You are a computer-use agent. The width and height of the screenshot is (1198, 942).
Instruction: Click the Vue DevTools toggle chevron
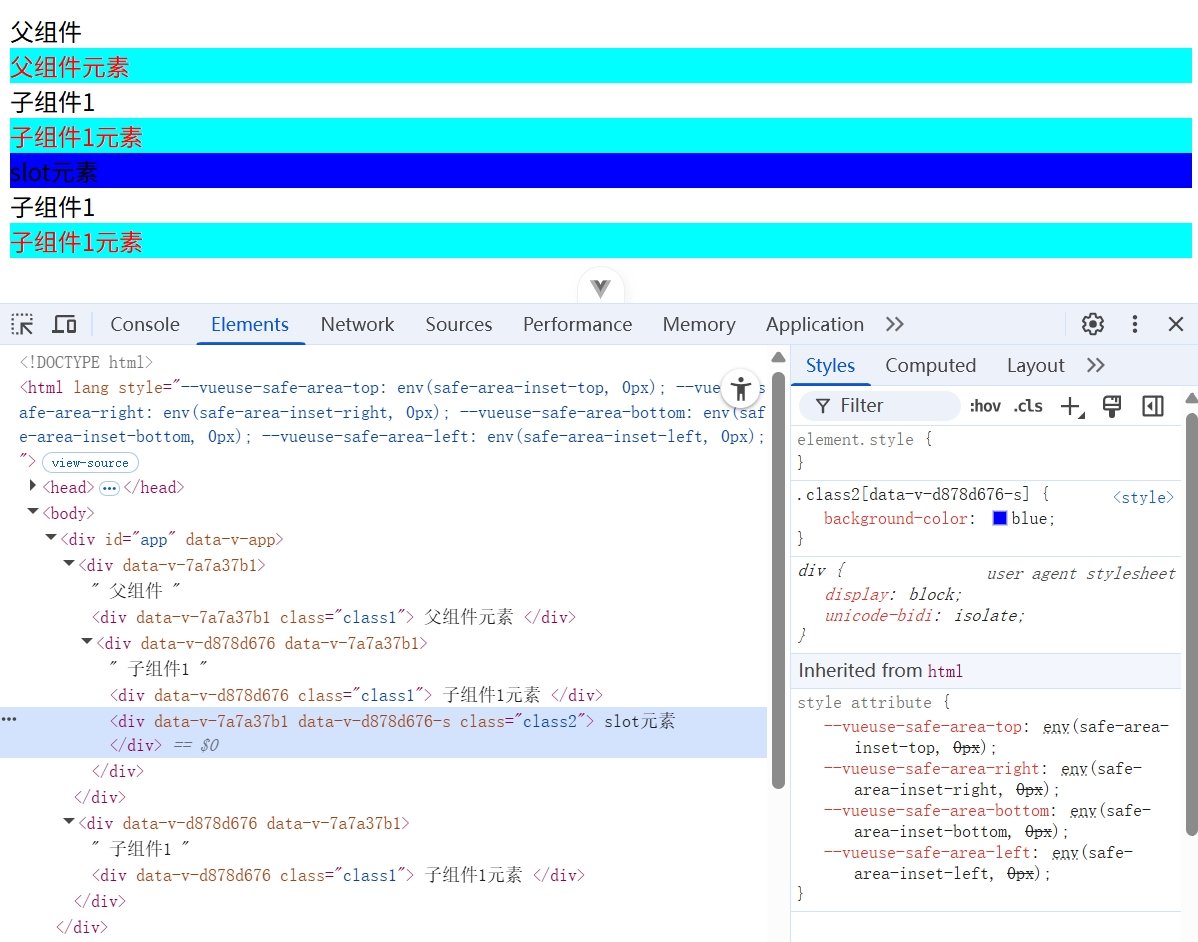600,288
